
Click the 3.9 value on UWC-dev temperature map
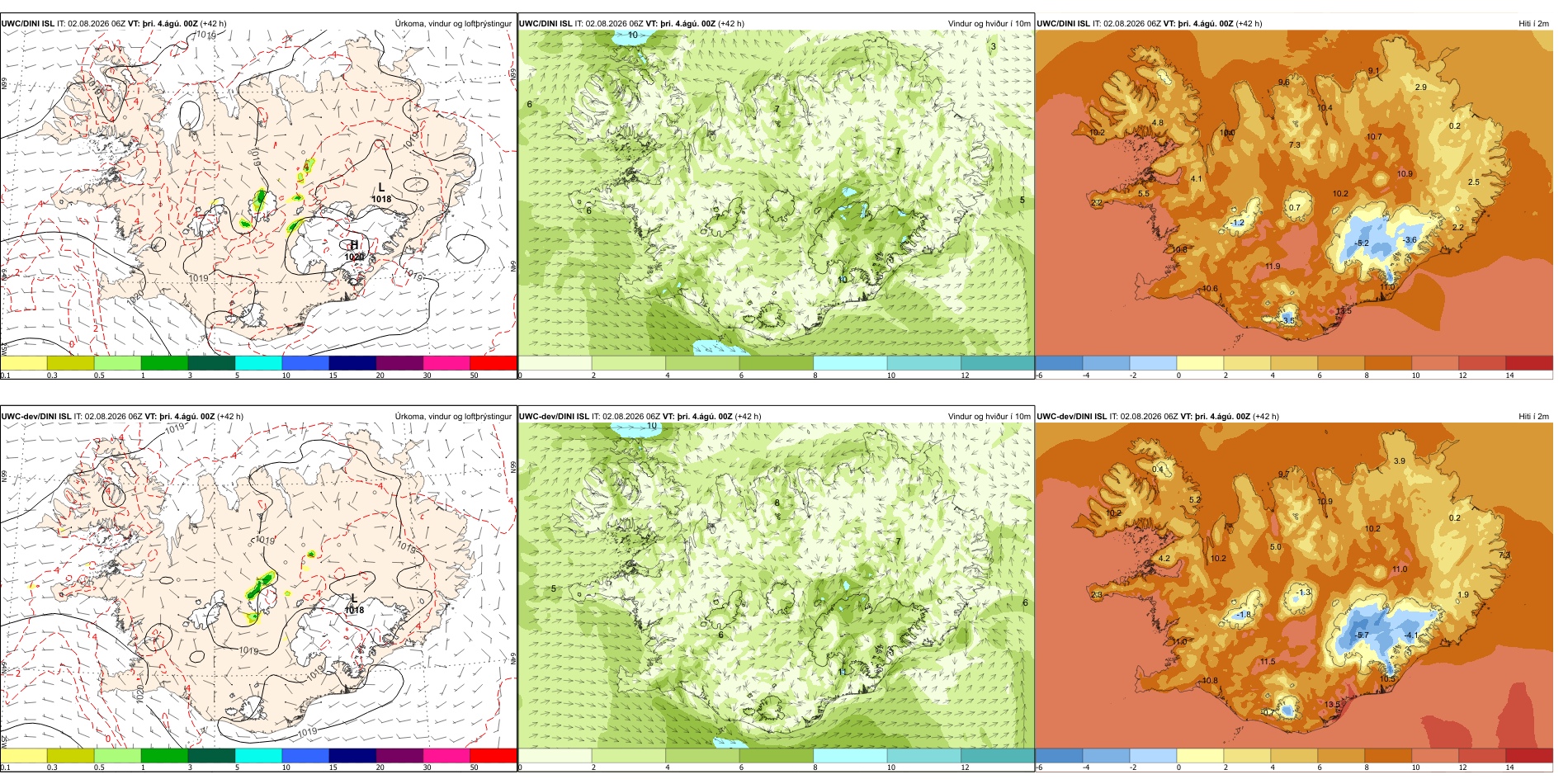(1399, 461)
